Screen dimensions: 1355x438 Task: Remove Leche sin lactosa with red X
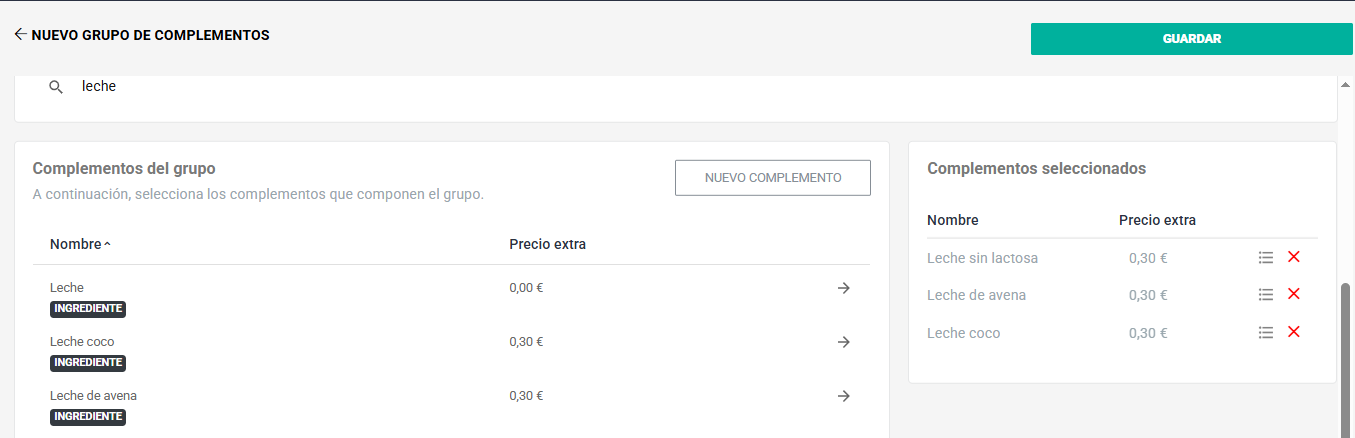tap(1293, 257)
